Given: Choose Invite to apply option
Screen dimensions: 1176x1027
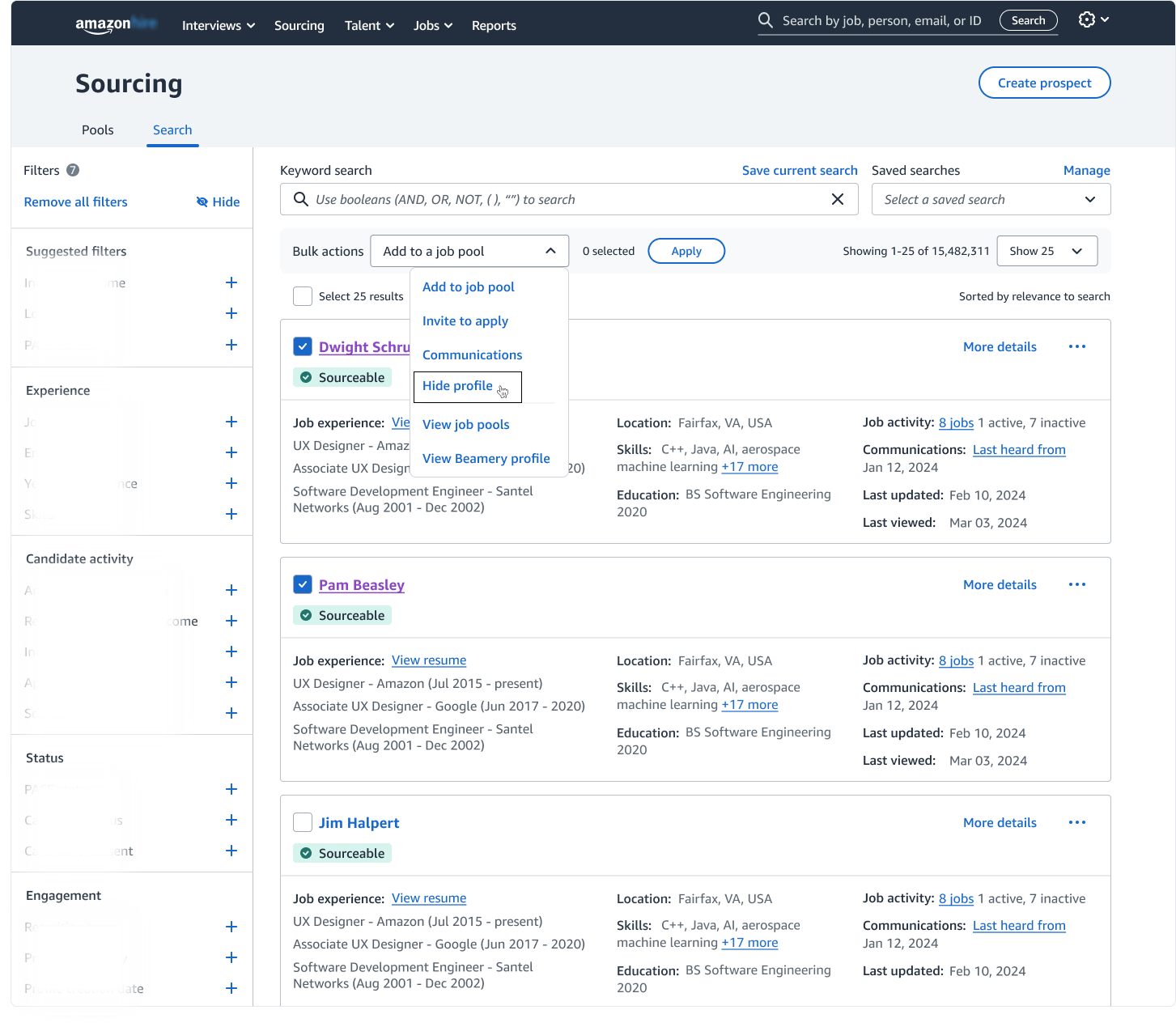Looking at the screenshot, I should point(465,320).
